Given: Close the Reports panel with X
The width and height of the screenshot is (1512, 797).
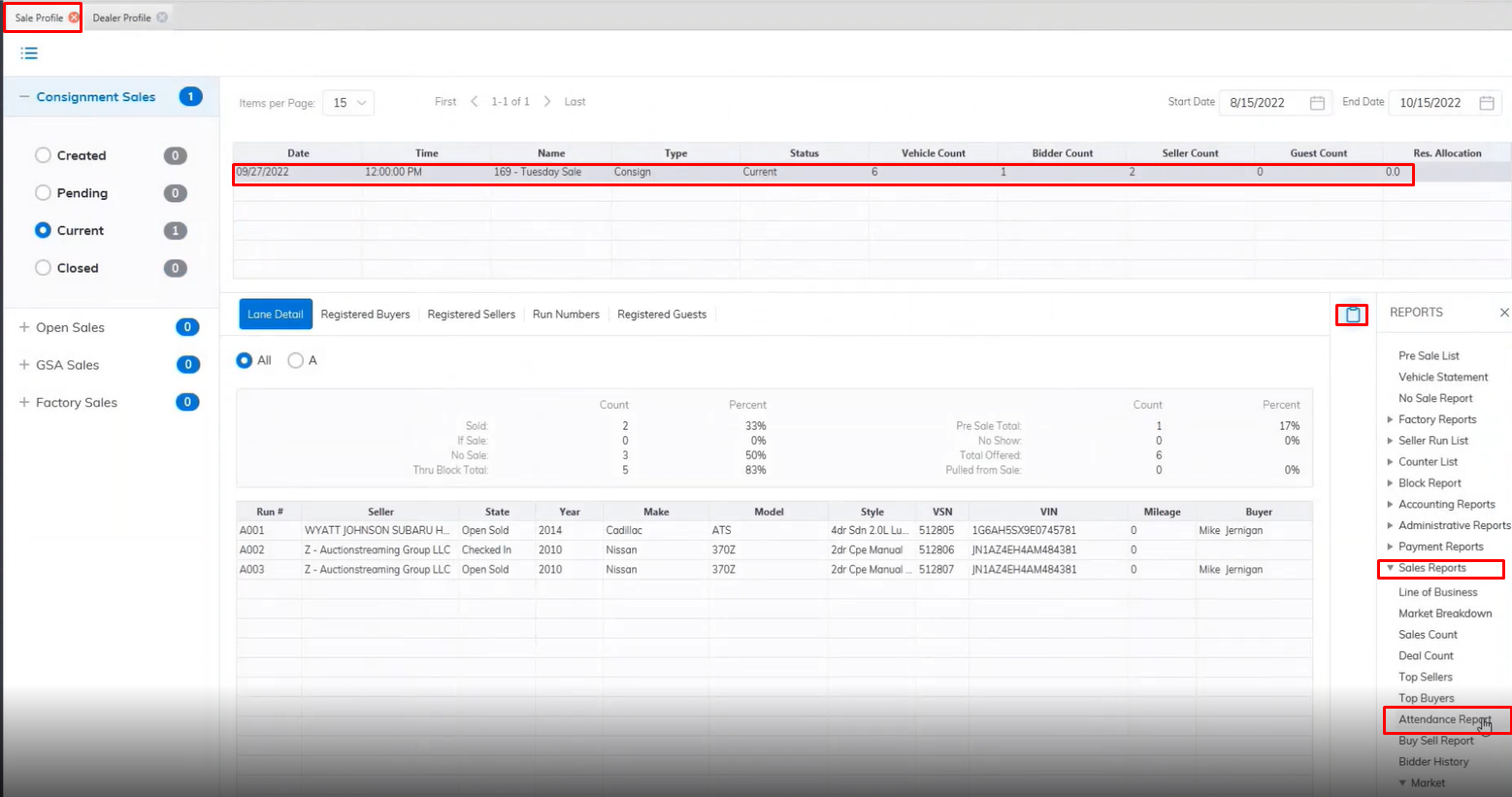Looking at the screenshot, I should pos(1503,313).
